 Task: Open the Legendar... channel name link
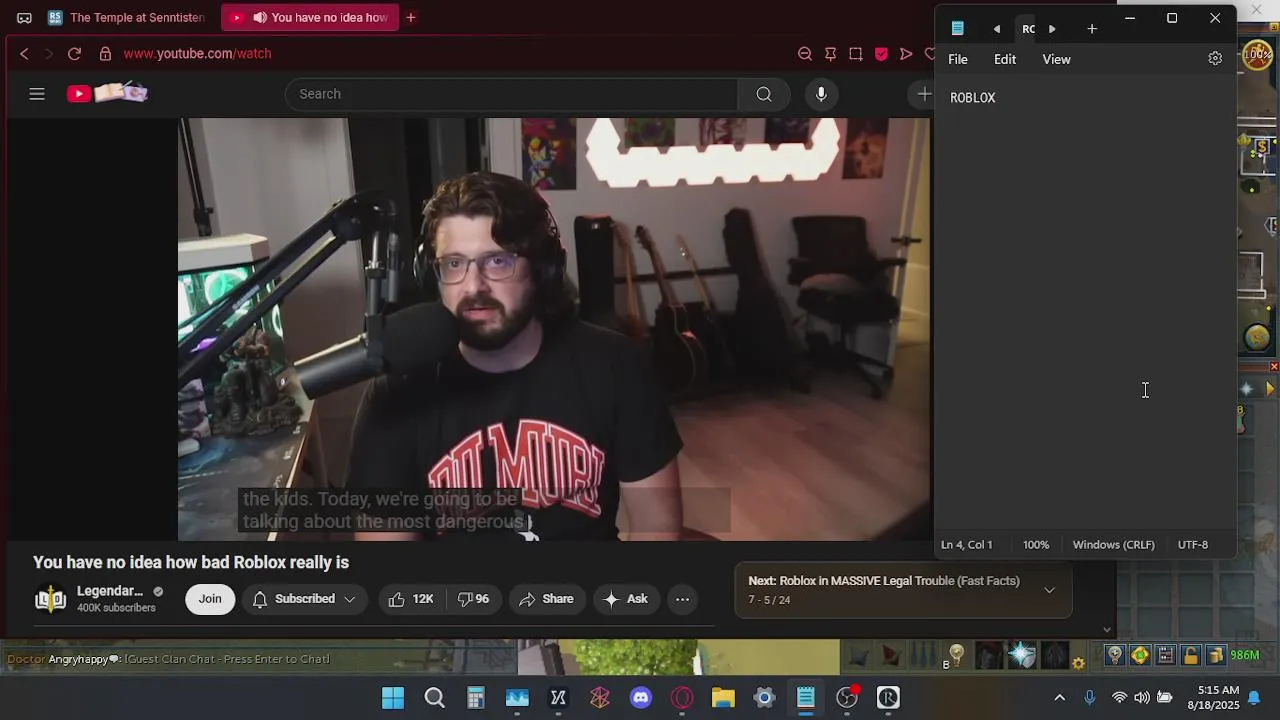pos(110,591)
